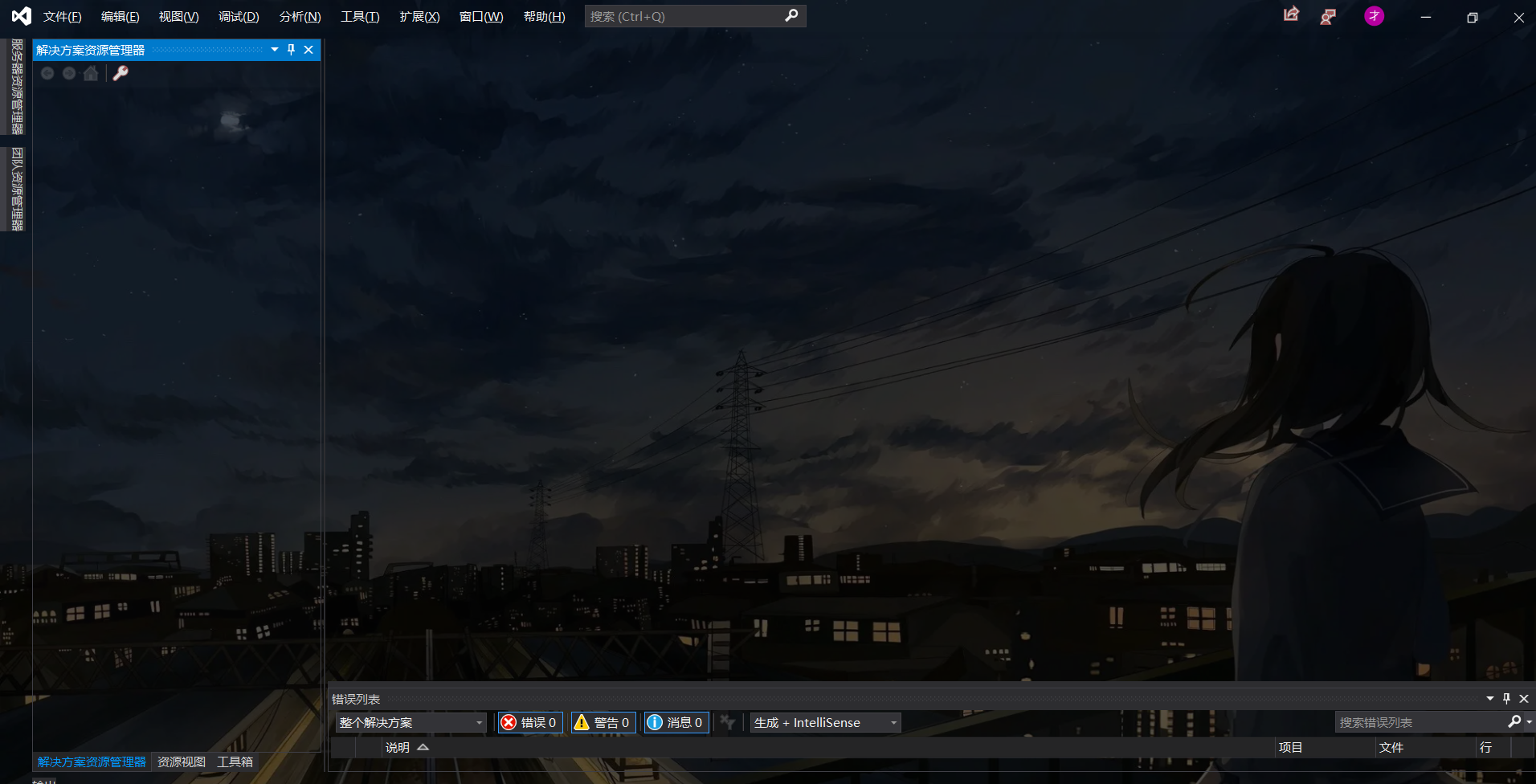The image size is (1536, 784).
Task: Toggle auto-hide pin on 错误列表 panel
Action: [x=1506, y=699]
